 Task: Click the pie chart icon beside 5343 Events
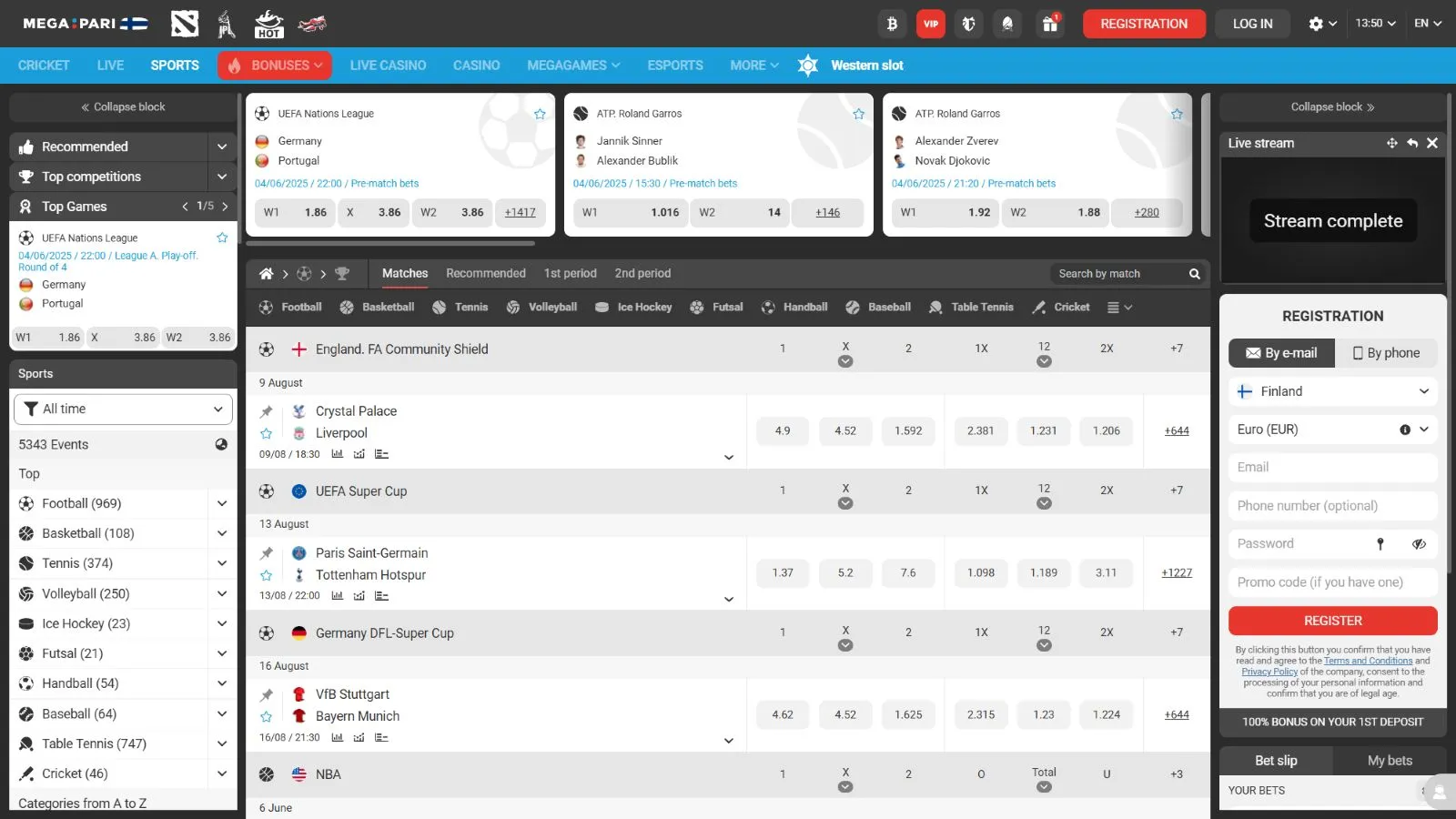point(221,444)
